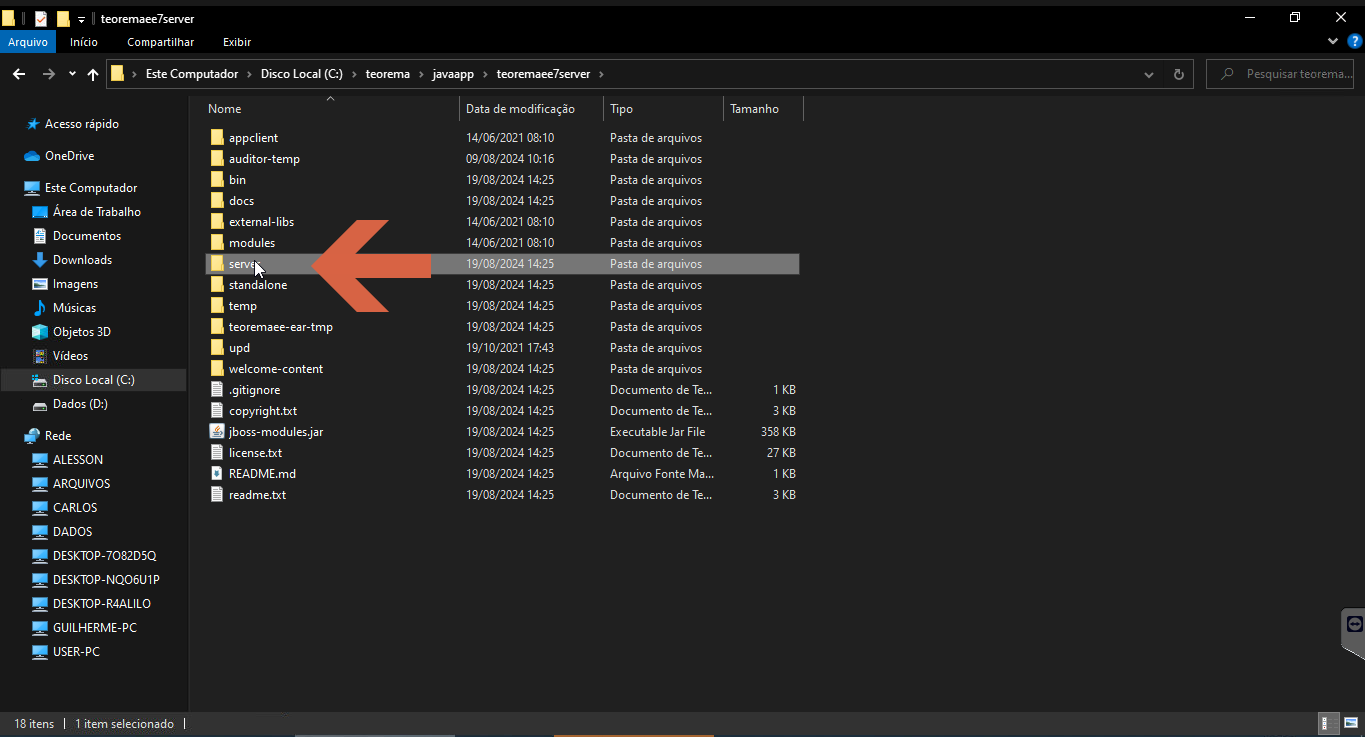The width and height of the screenshot is (1365, 737).
Task: Select the temp folder icon
Action: (x=217, y=306)
